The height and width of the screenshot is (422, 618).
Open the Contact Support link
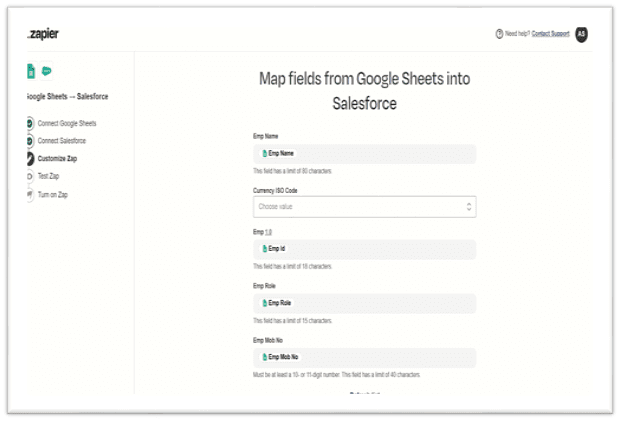tap(550, 34)
